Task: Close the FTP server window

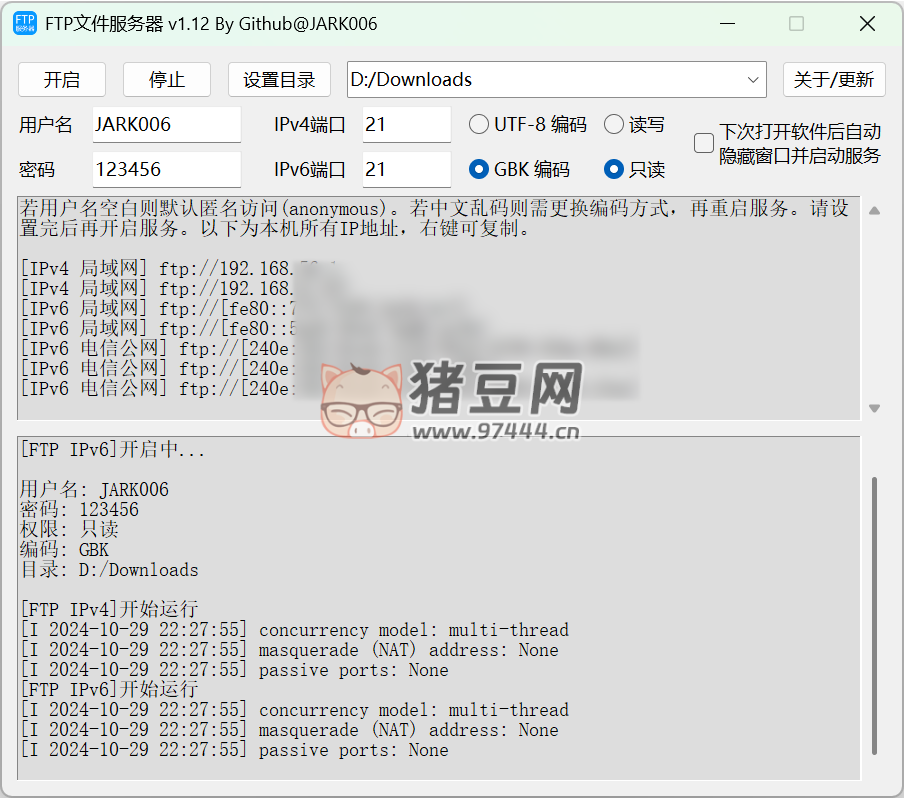Action: 865,24
